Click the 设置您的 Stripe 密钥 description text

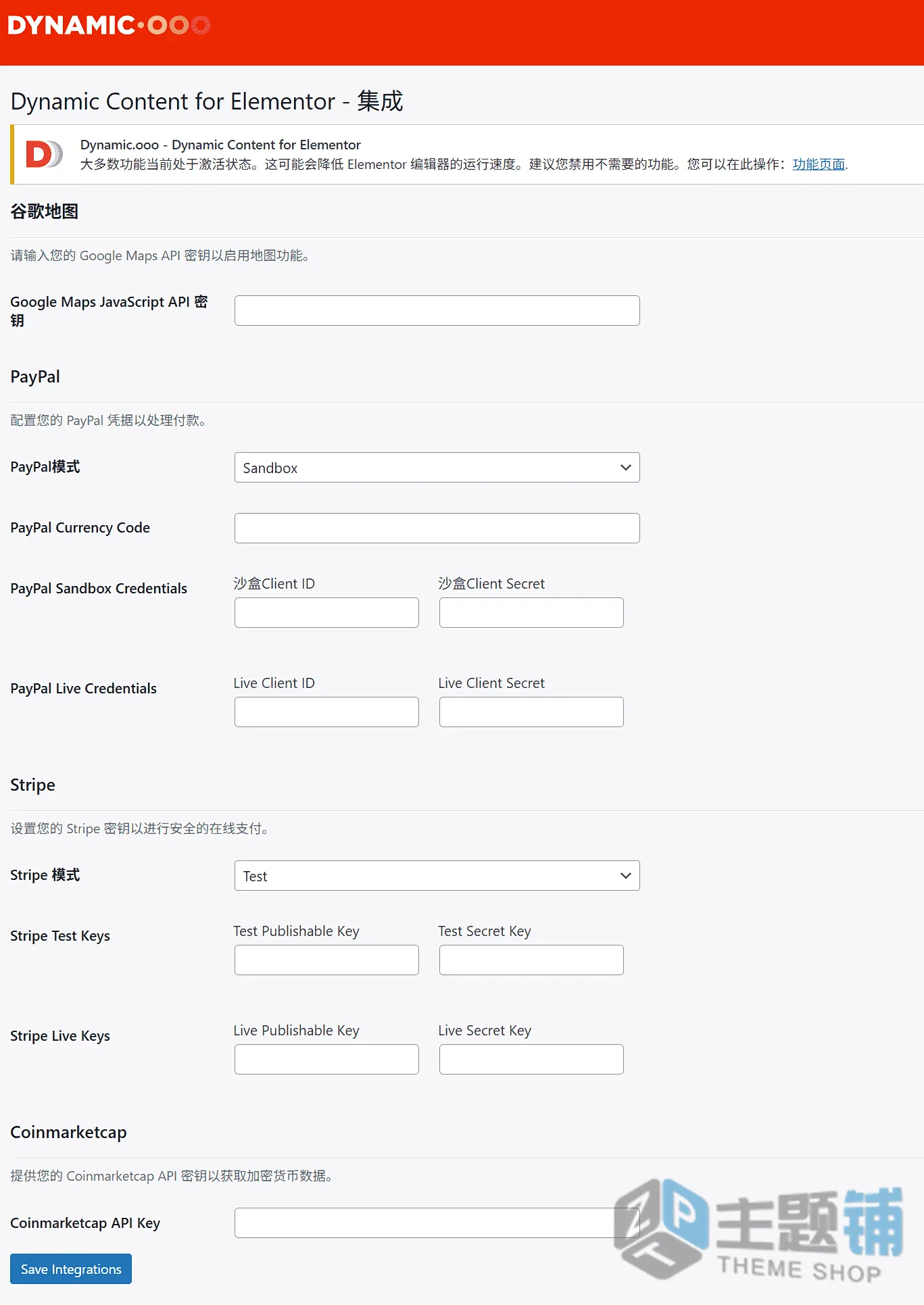point(139,829)
